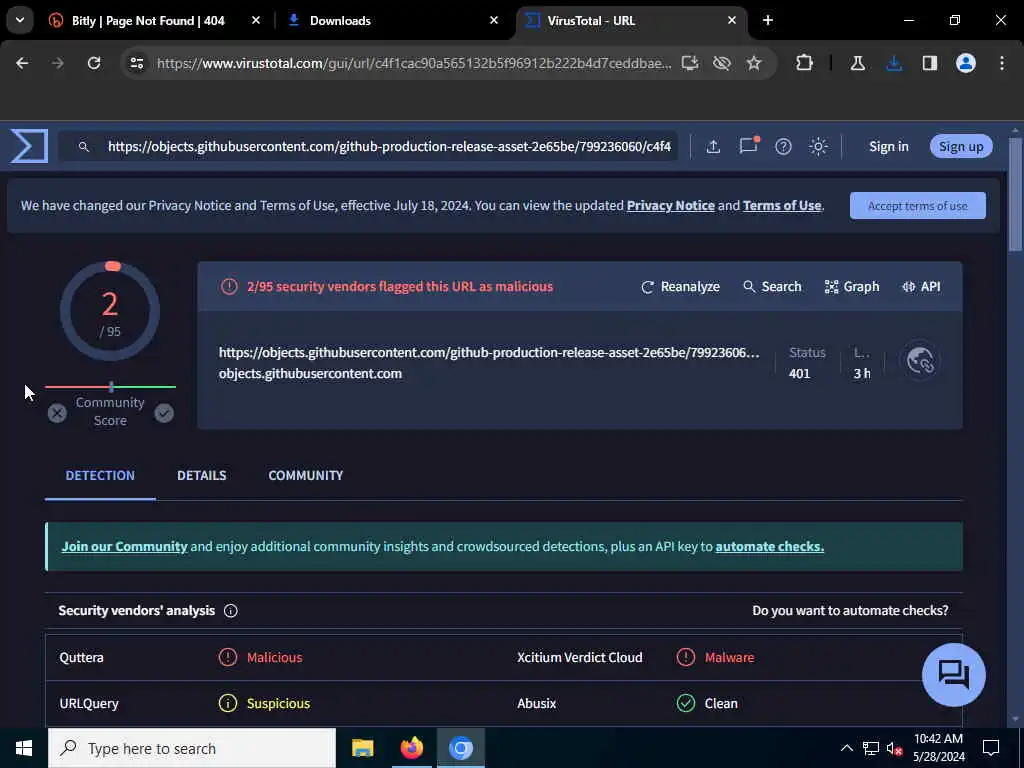Click the tracking protection eye icon

tap(722, 63)
